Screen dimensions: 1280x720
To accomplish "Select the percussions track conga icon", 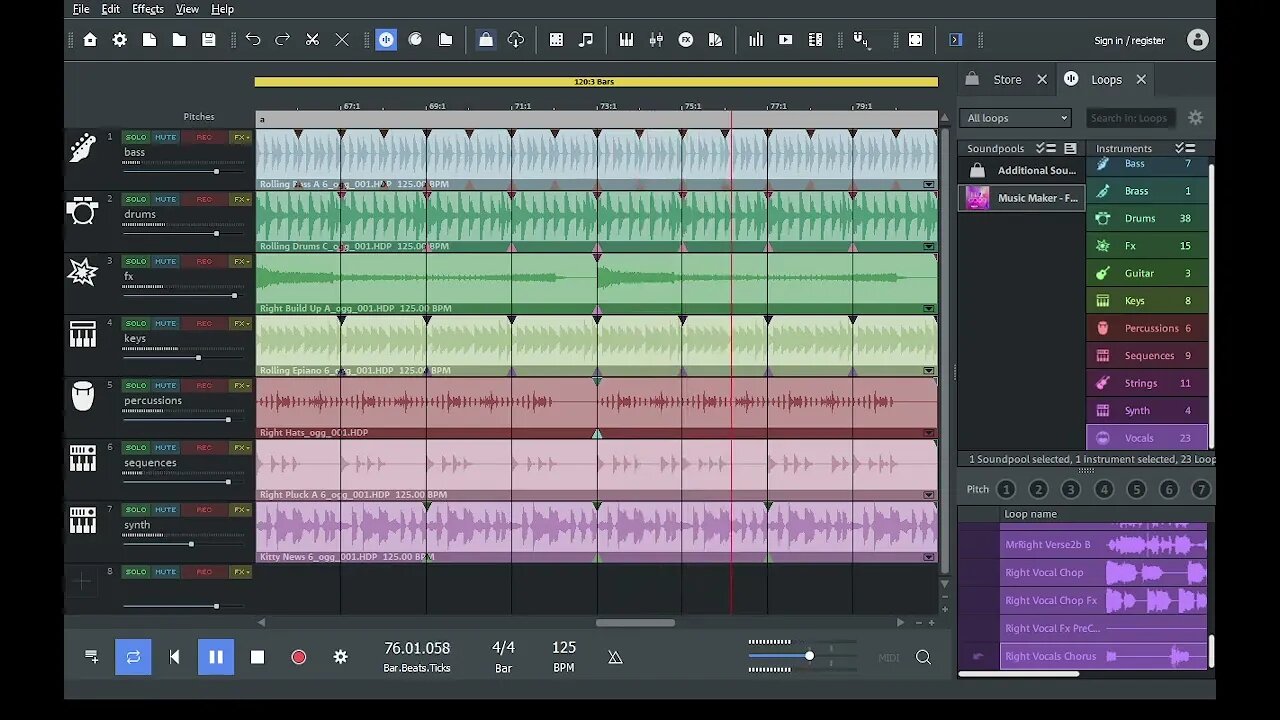I will click(82, 396).
